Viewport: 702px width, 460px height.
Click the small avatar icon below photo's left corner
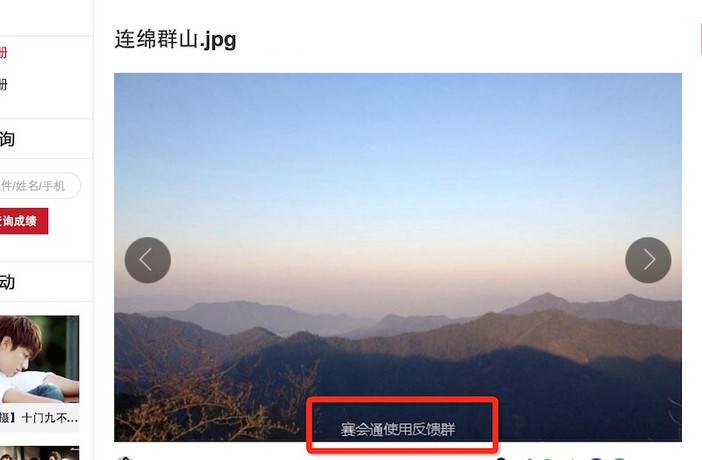point(124,458)
